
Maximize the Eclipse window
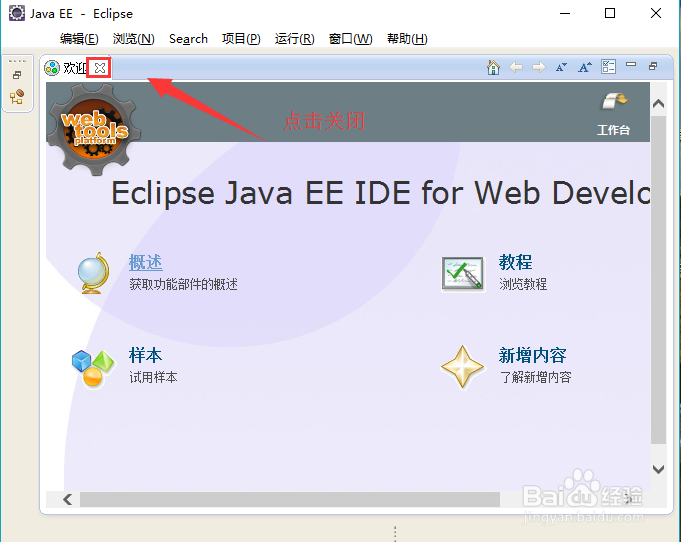pos(610,13)
